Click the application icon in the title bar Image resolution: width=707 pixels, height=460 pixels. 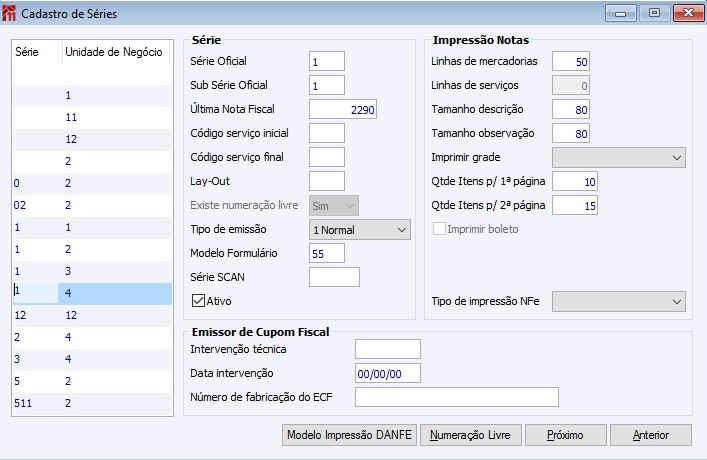click(x=11, y=12)
